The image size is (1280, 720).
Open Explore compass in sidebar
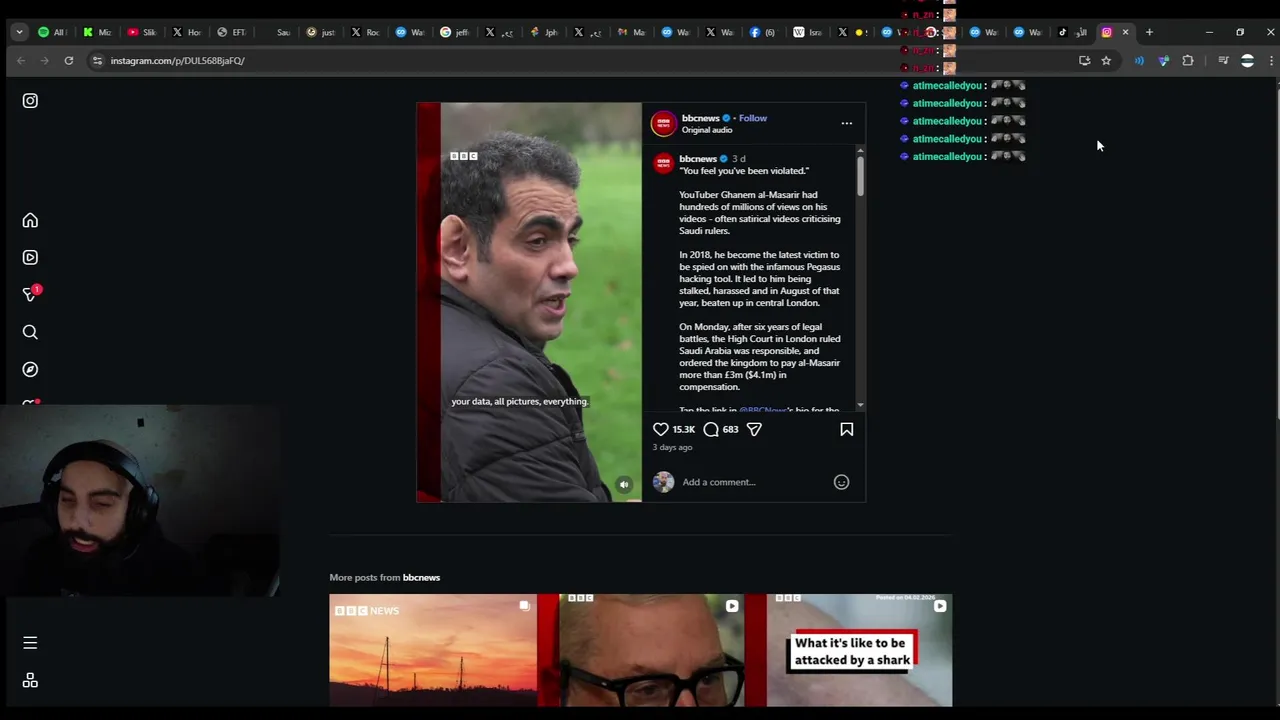tap(30, 369)
